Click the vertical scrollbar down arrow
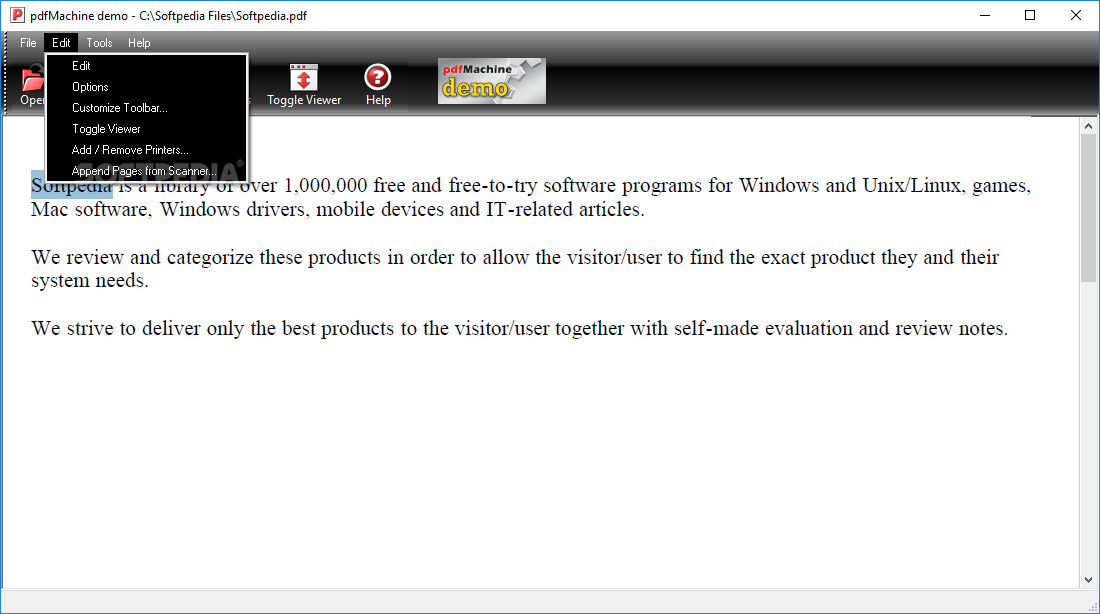The width and height of the screenshot is (1100, 614). [x=1088, y=580]
